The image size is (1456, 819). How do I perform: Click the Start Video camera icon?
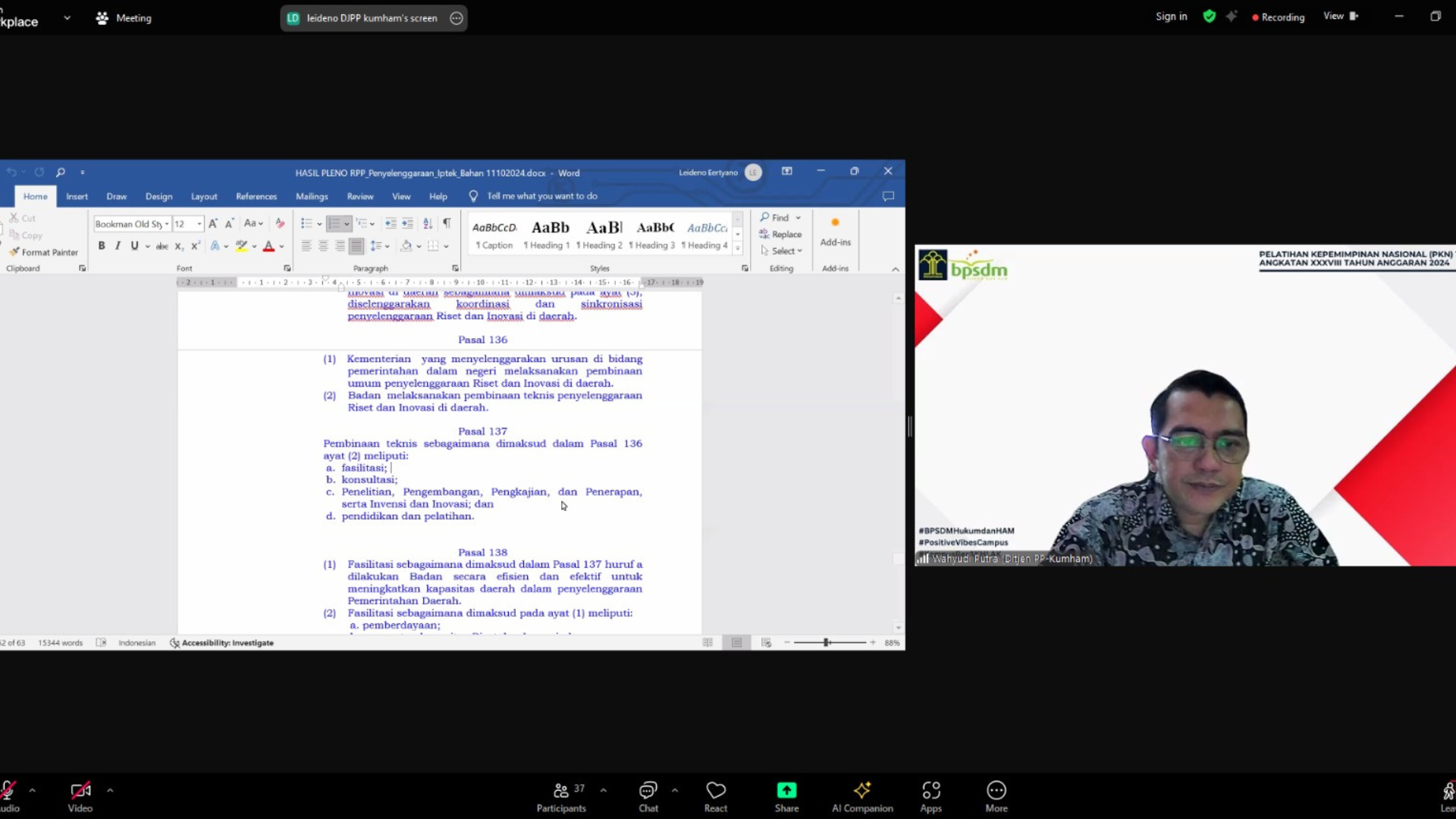click(80, 790)
